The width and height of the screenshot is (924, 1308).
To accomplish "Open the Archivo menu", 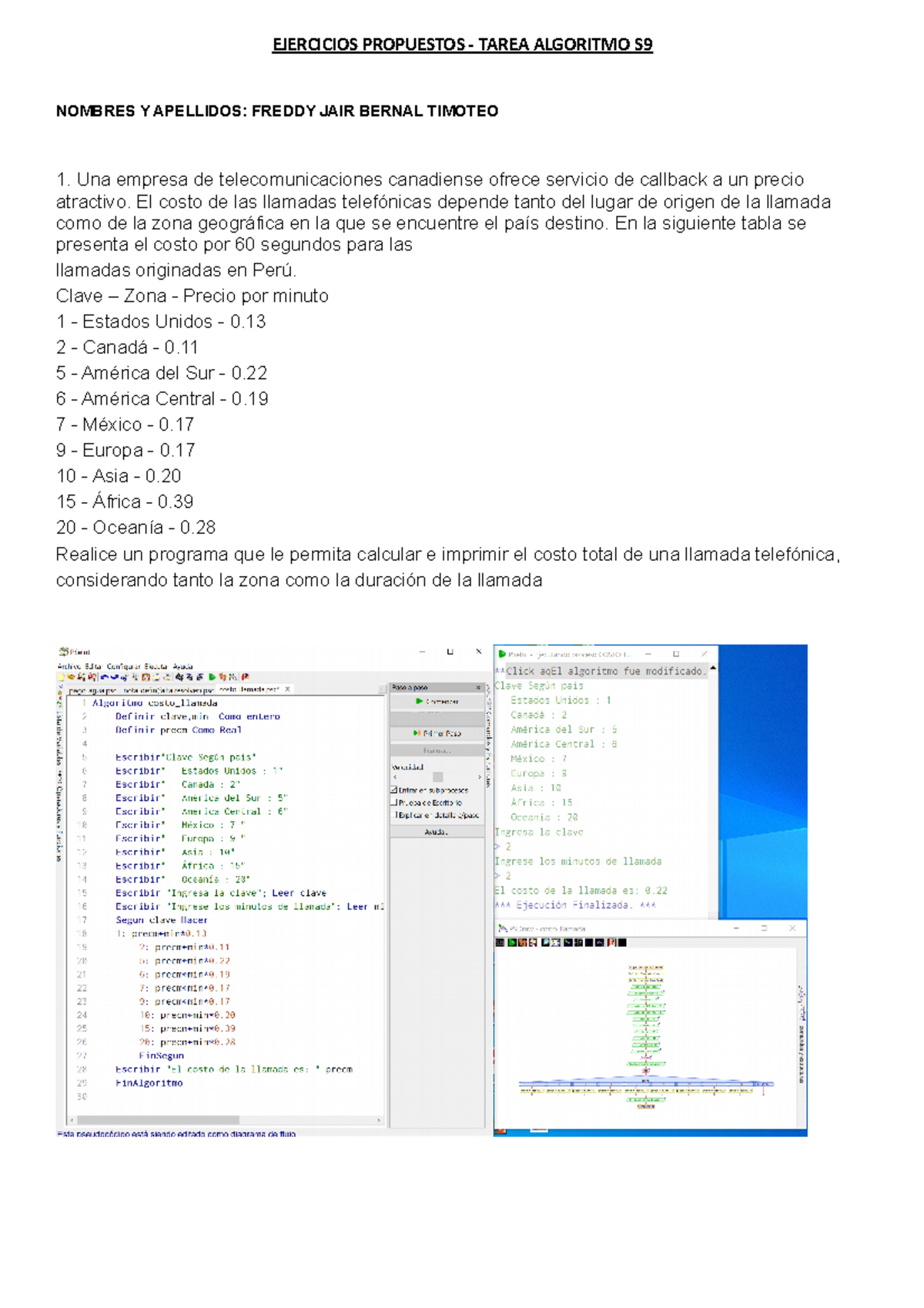I will 69,666.
